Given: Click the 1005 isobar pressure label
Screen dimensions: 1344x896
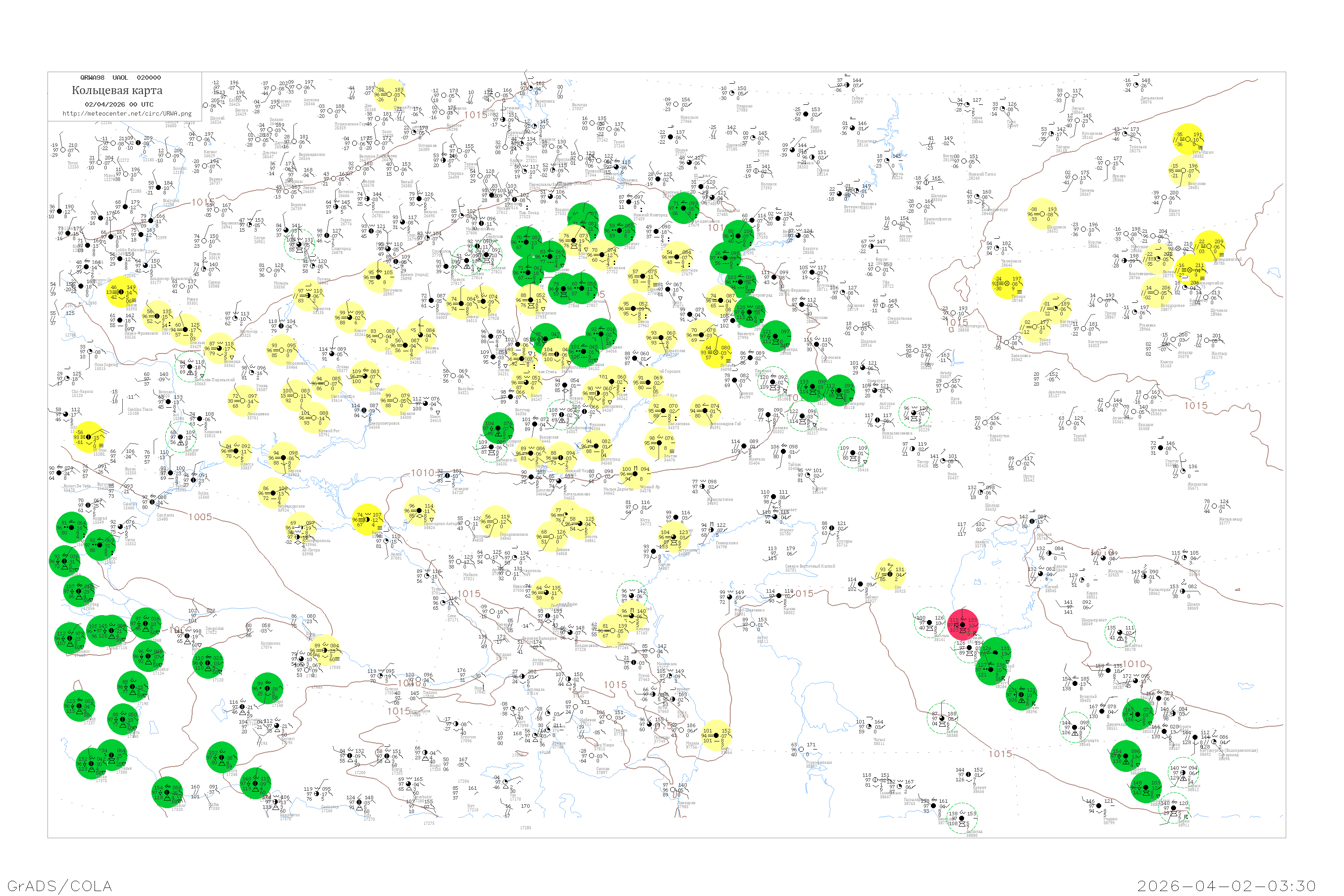Looking at the screenshot, I should [x=200, y=517].
